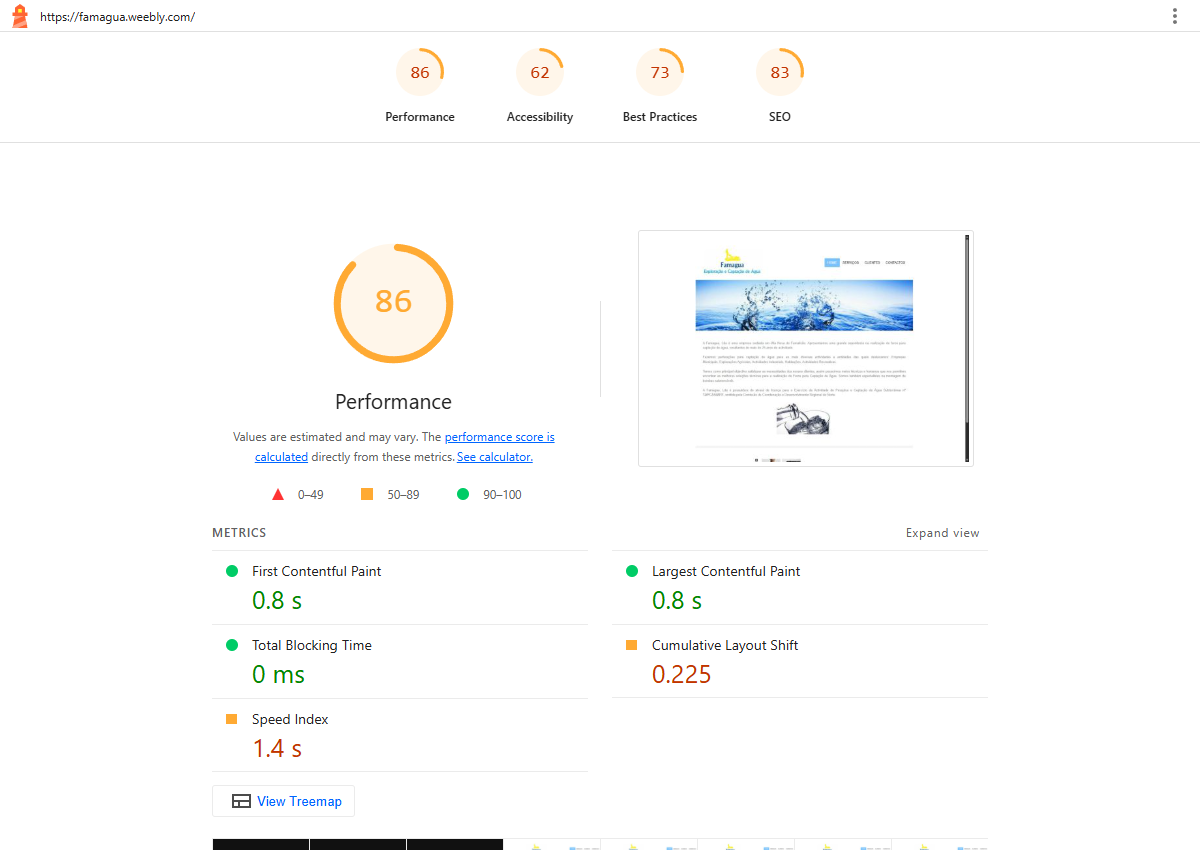Click the Total Blocking Time metric

click(400, 661)
